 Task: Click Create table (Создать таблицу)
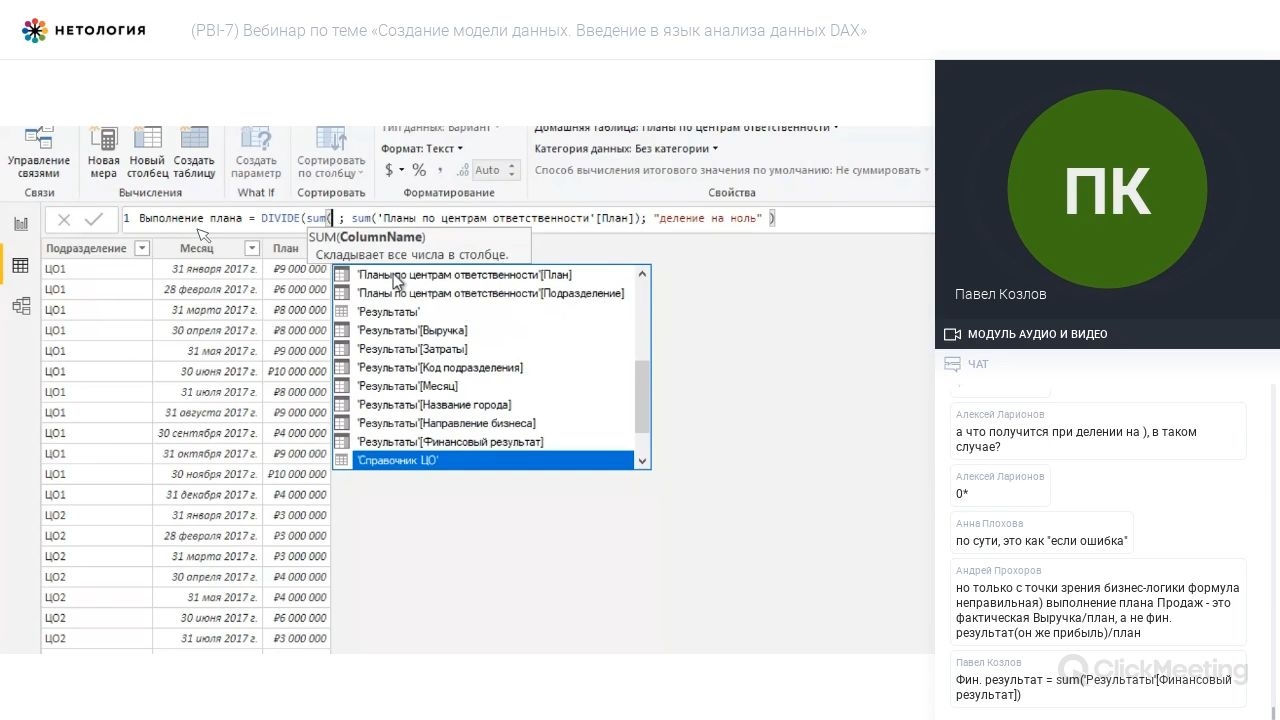[194, 154]
